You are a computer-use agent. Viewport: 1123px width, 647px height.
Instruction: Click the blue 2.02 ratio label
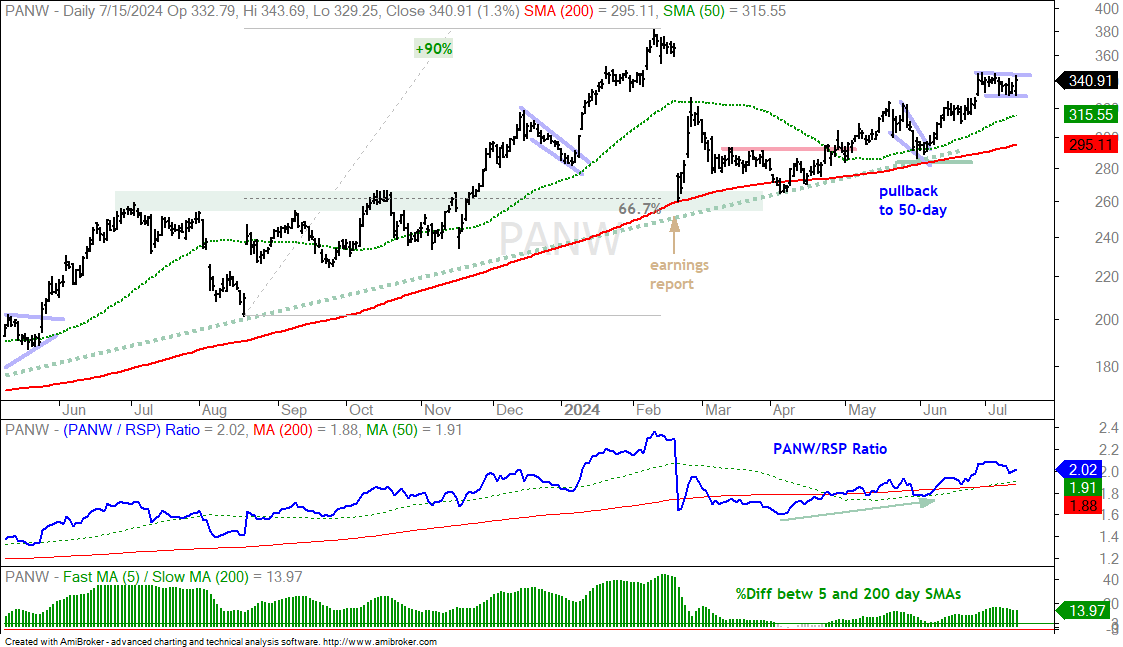pos(1080,470)
